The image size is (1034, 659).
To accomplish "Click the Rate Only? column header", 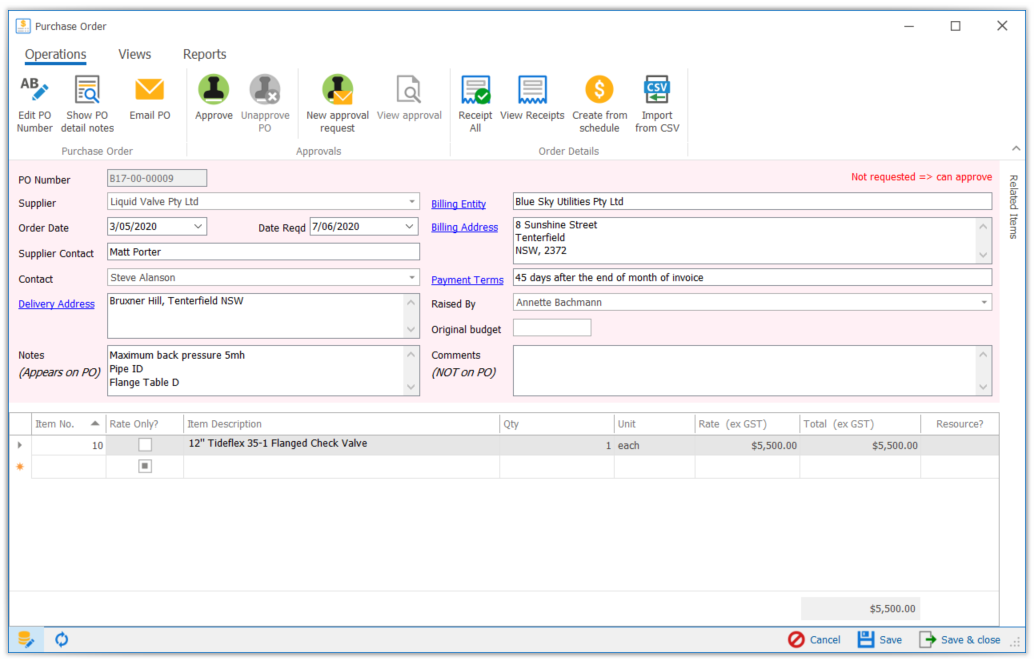I will (144, 424).
